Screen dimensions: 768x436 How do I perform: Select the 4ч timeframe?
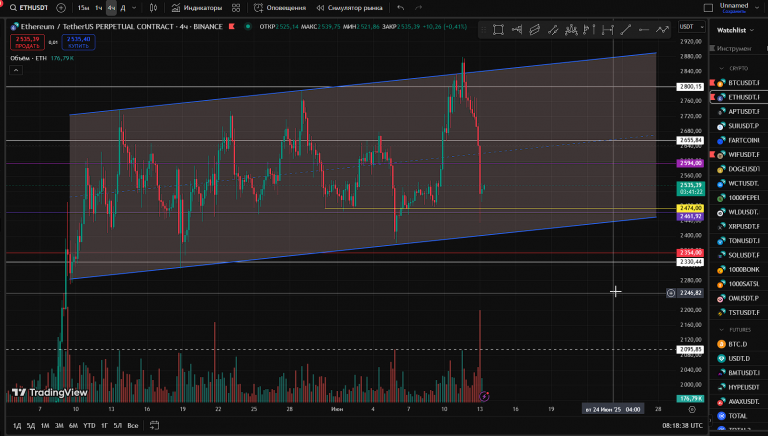click(x=111, y=8)
